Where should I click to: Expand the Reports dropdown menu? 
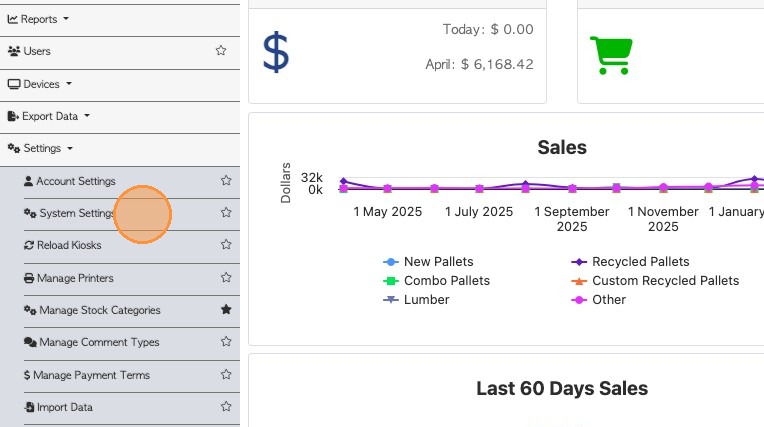[39, 19]
